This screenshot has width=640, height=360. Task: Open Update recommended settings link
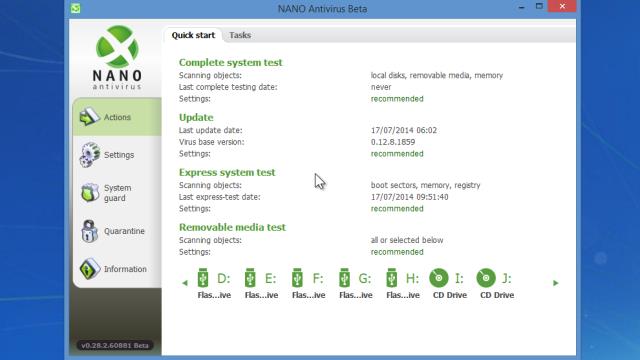[397, 154]
